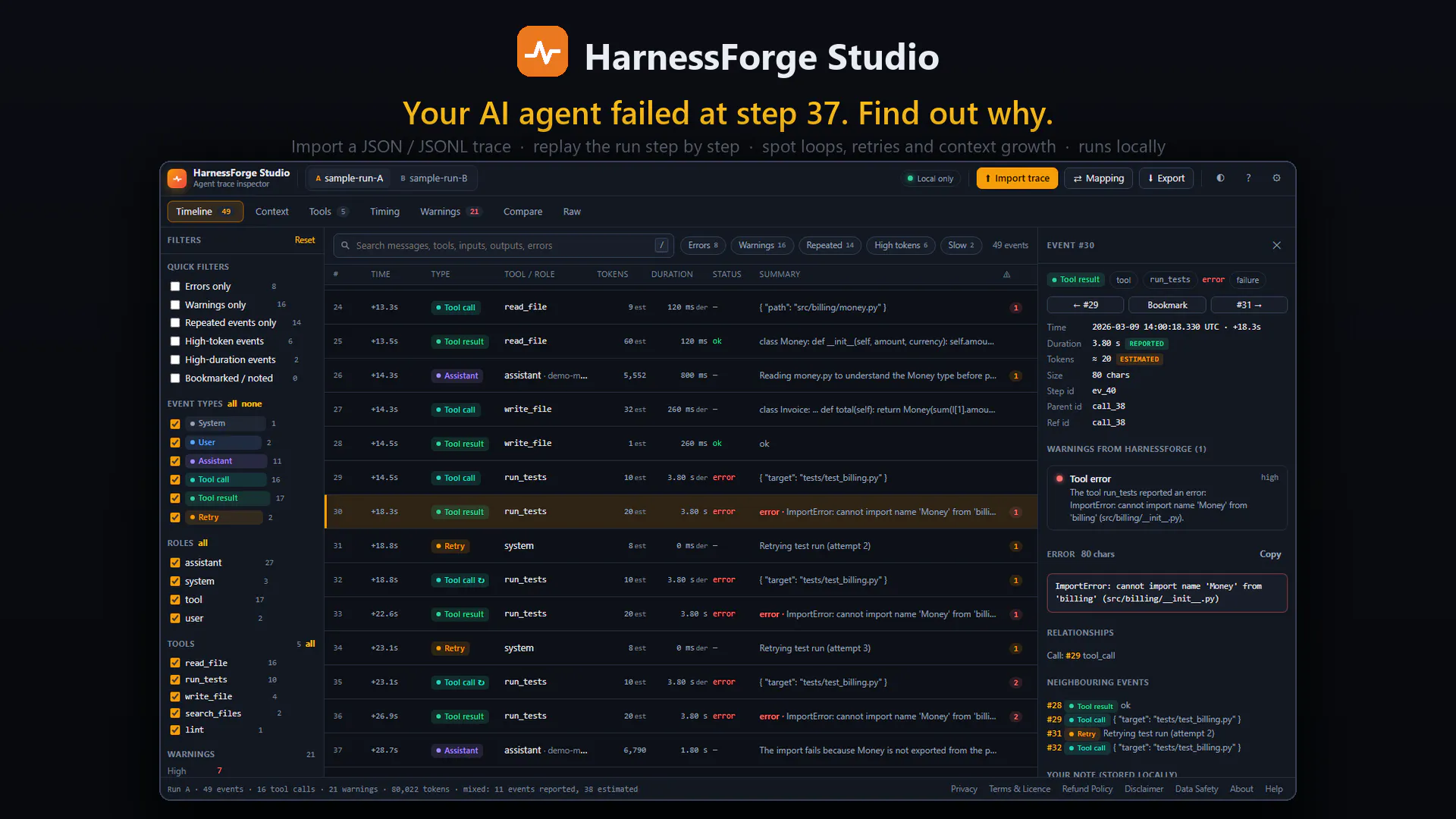Click the HarnessForge Studio app logo icon
1456x819 pixels.
[x=177, y=178]
